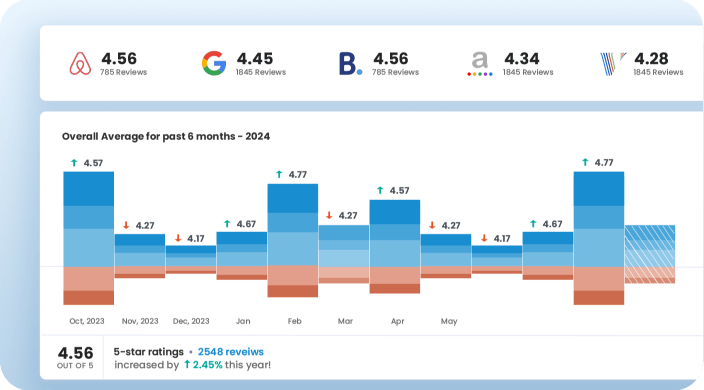Click the red down arrow above May bar

click(x=432, y=225)
